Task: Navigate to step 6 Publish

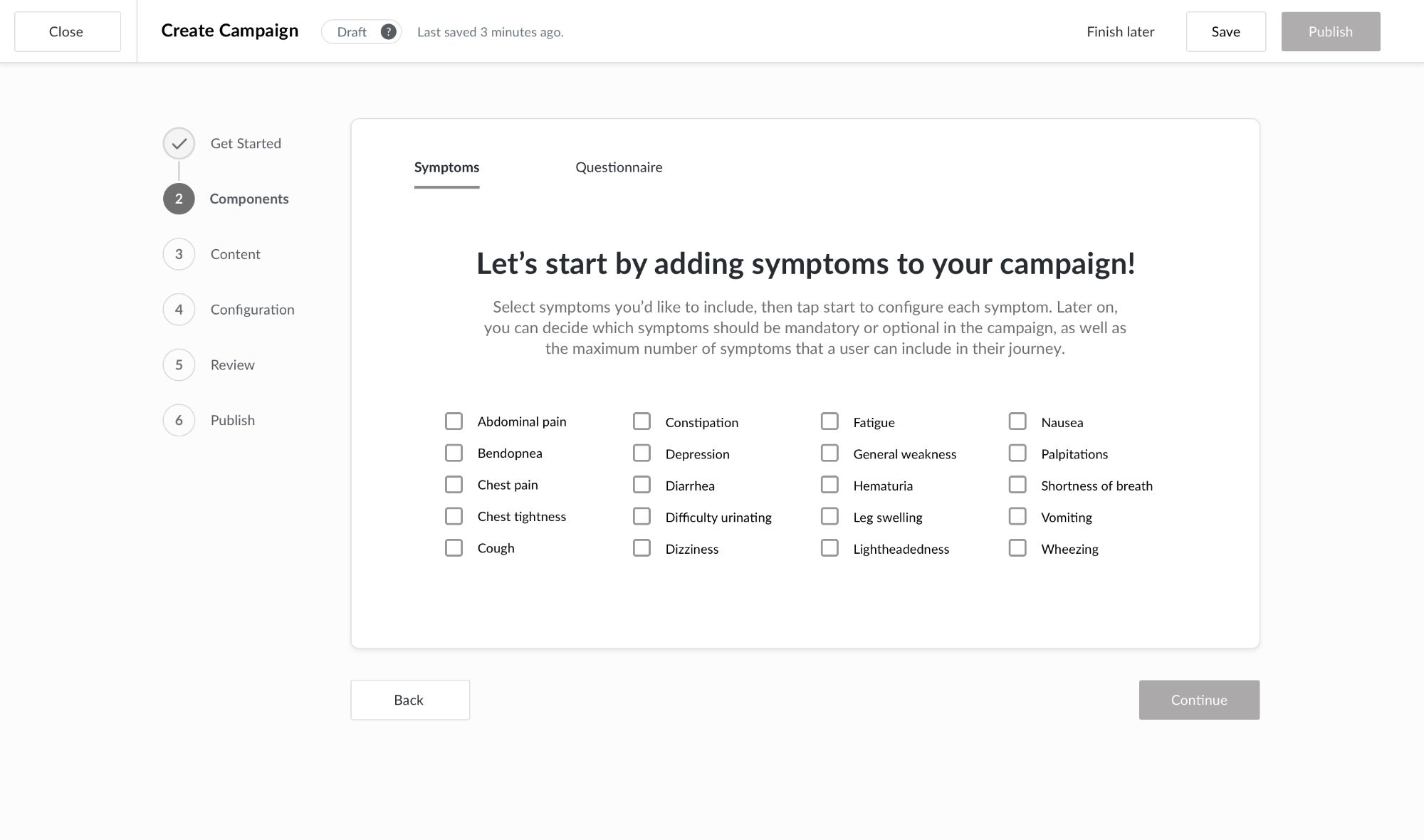Action: (x=178, y=420)
